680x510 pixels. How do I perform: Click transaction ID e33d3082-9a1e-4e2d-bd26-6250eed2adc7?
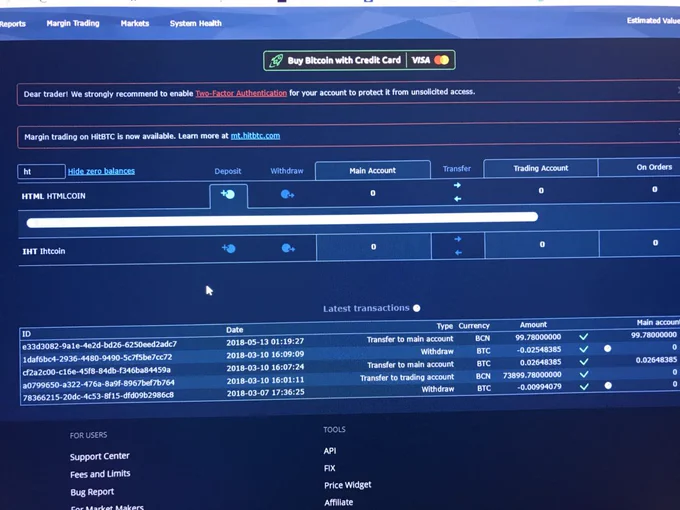click(100, 345)
